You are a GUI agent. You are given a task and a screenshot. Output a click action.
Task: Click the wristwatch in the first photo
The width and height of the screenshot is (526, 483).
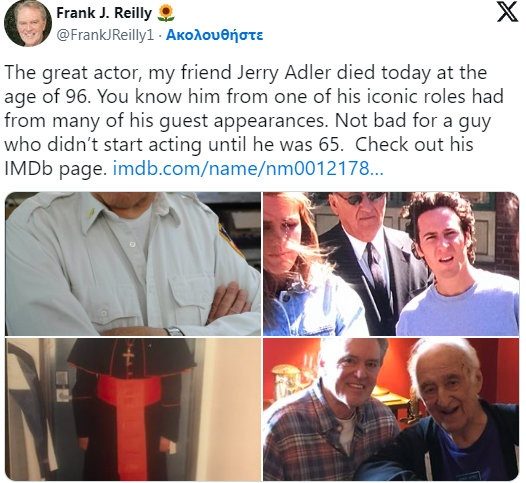click(174, 331)
